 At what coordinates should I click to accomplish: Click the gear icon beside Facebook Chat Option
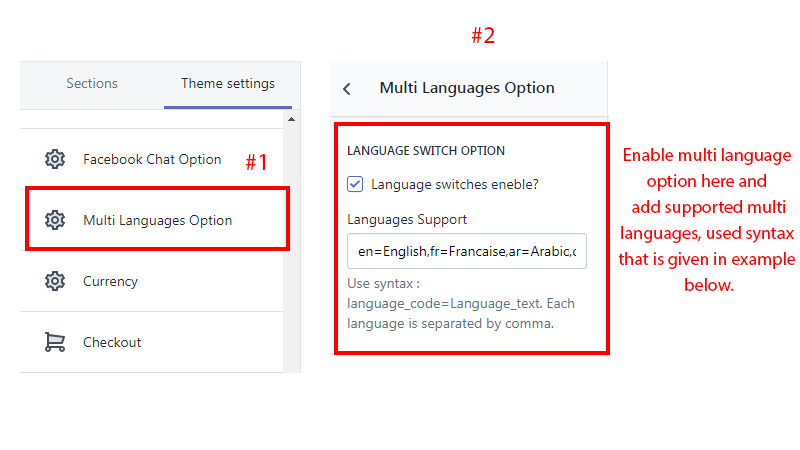(x=55, y=159)
